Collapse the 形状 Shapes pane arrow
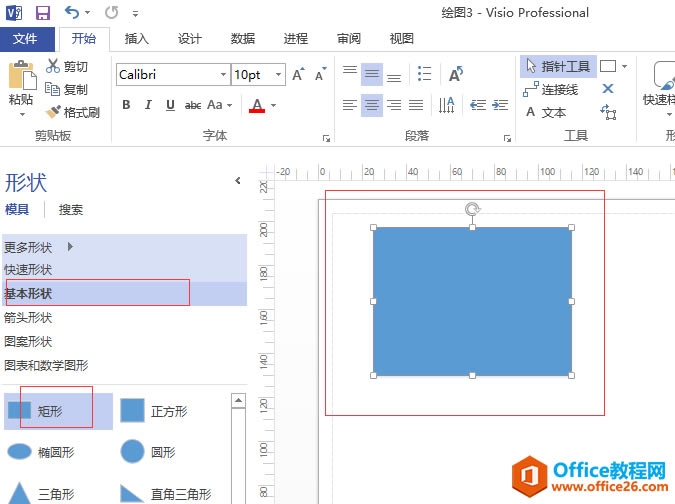Screen dimensions: 675x504 [x=238, y=181]
